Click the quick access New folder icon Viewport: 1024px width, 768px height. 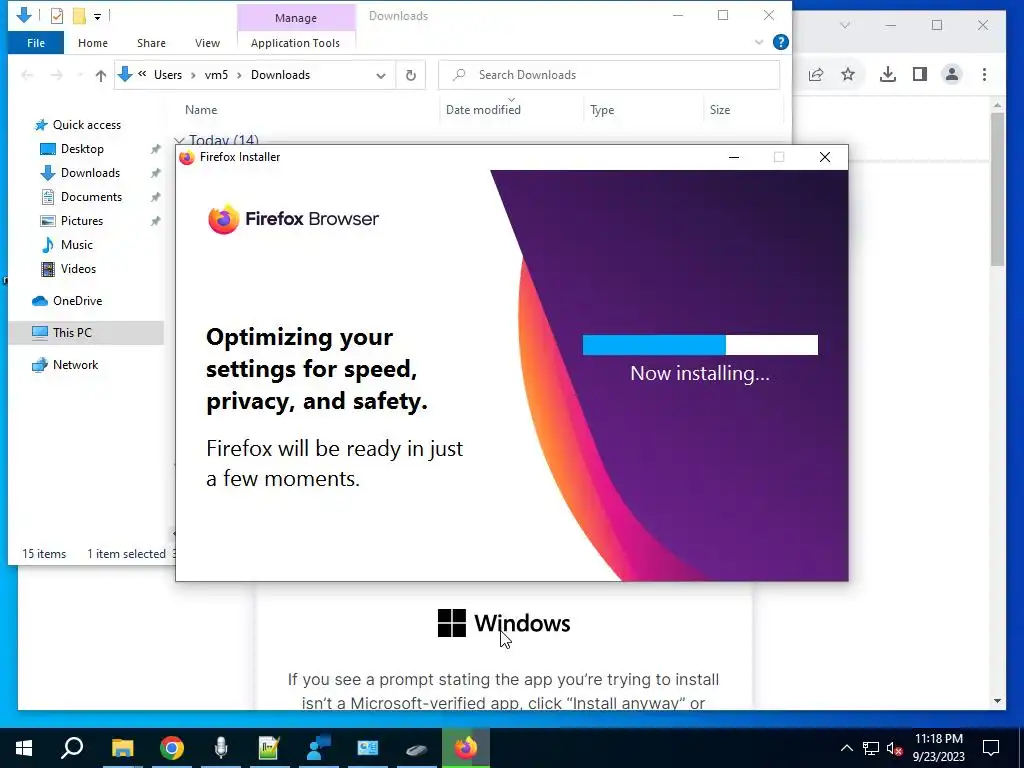79,16
